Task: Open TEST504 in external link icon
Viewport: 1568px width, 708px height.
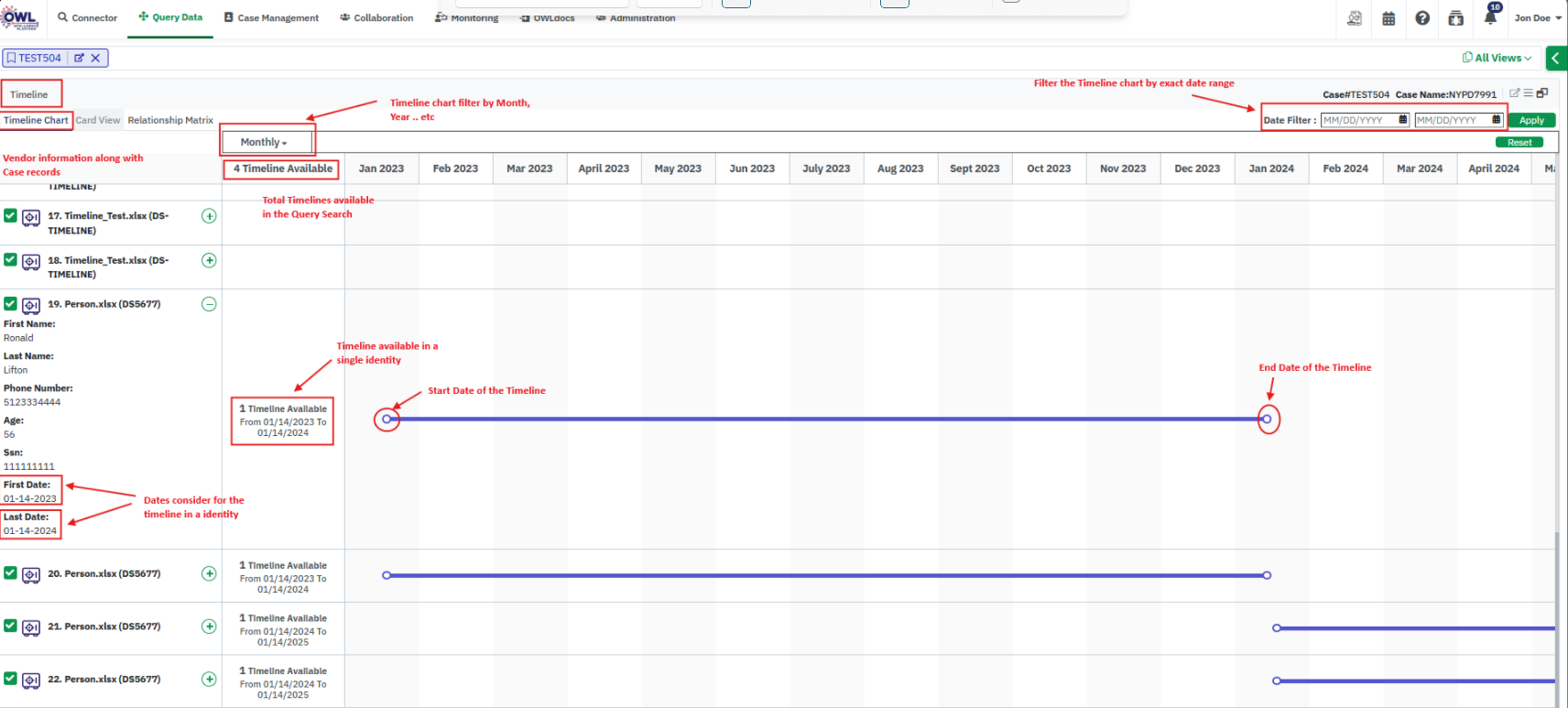Action: click(79, 58)
